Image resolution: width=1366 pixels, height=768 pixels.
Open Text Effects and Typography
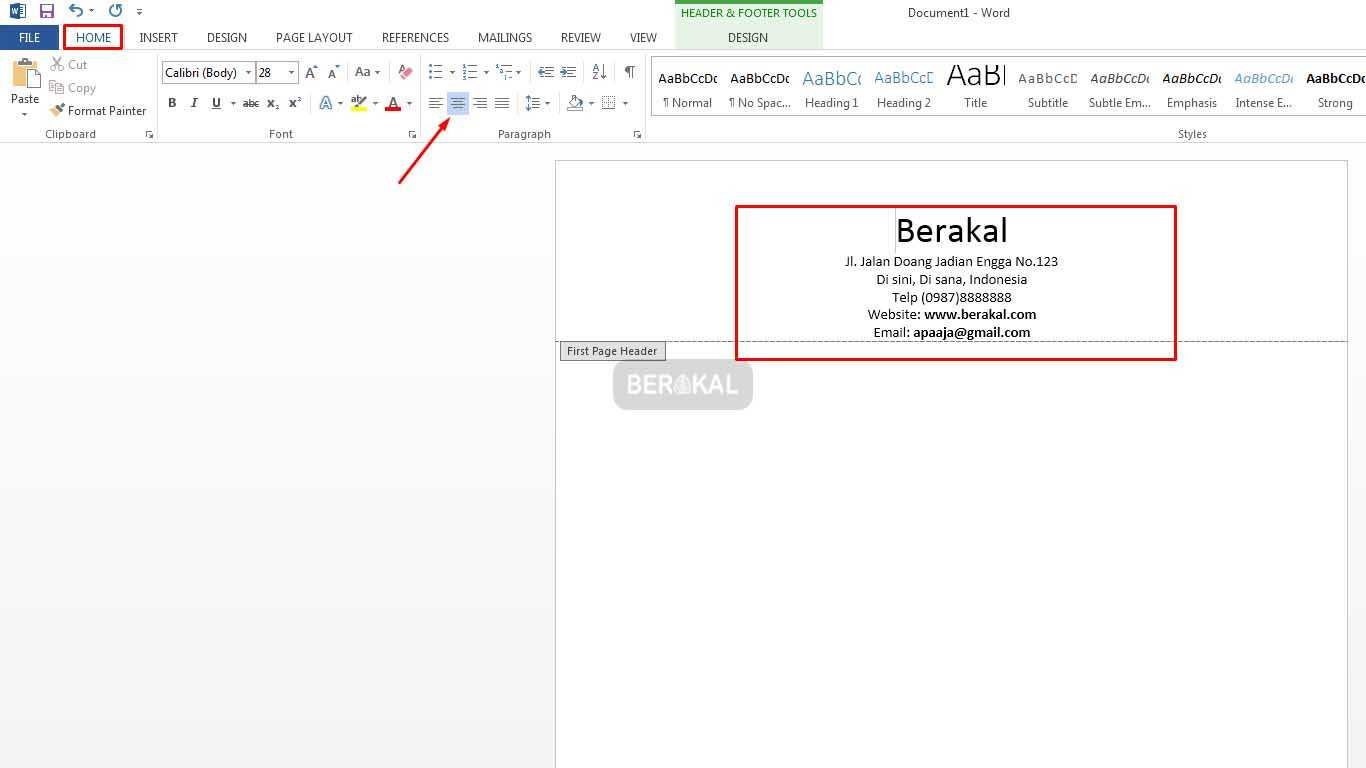coord(326,103)
